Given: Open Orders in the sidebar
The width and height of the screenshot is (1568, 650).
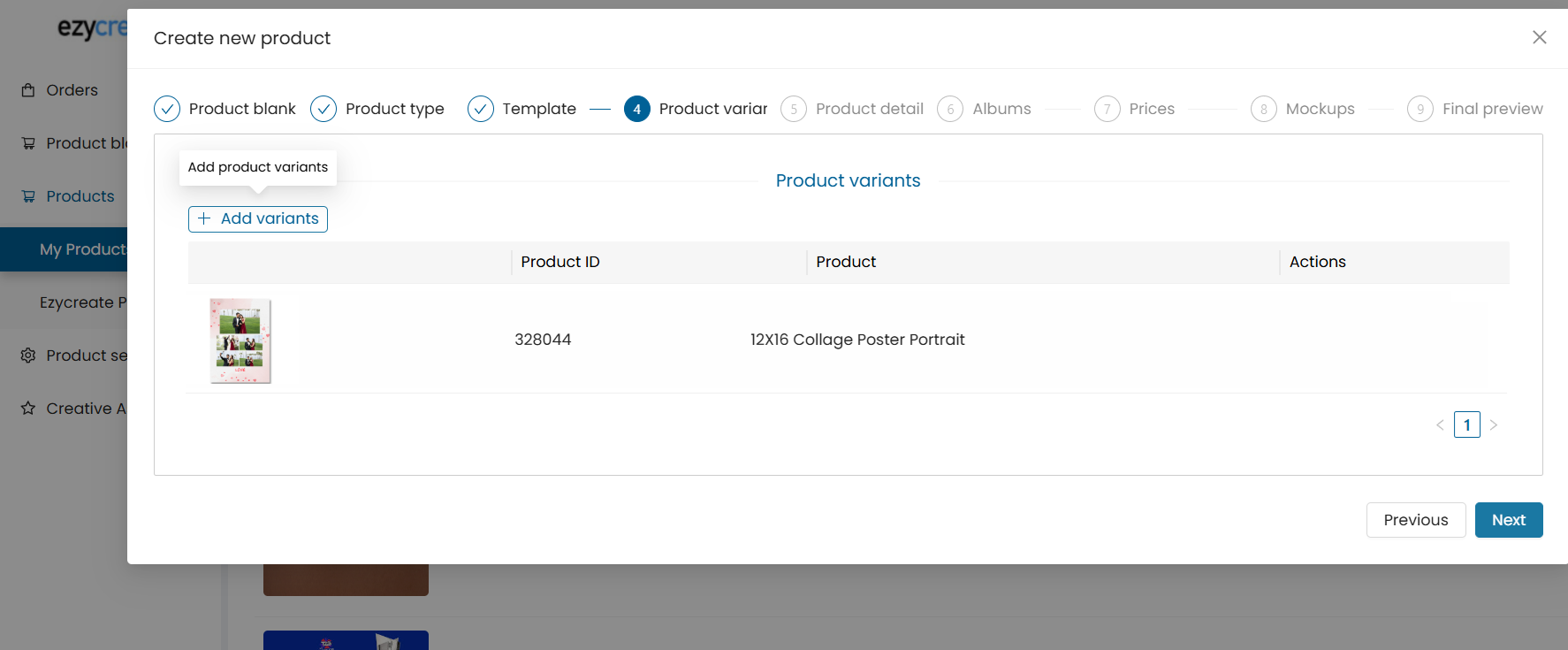Looking at the screenshot, I should [72, 90].
